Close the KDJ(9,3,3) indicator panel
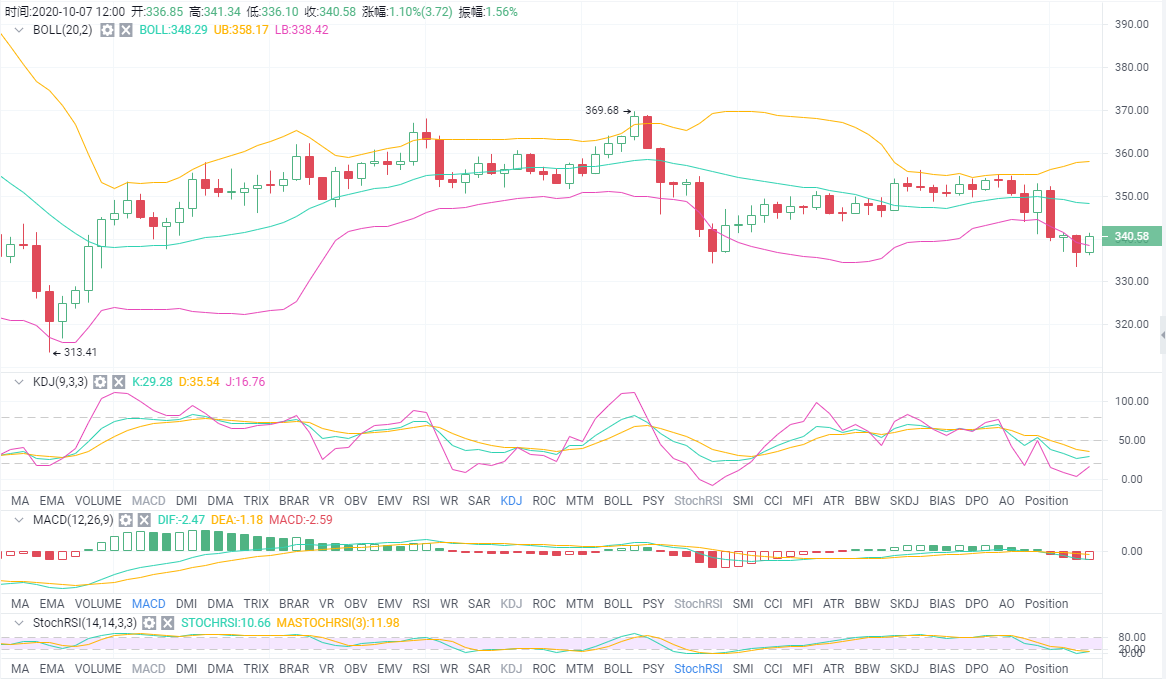 pyautogui.click(x=118, y=382)
